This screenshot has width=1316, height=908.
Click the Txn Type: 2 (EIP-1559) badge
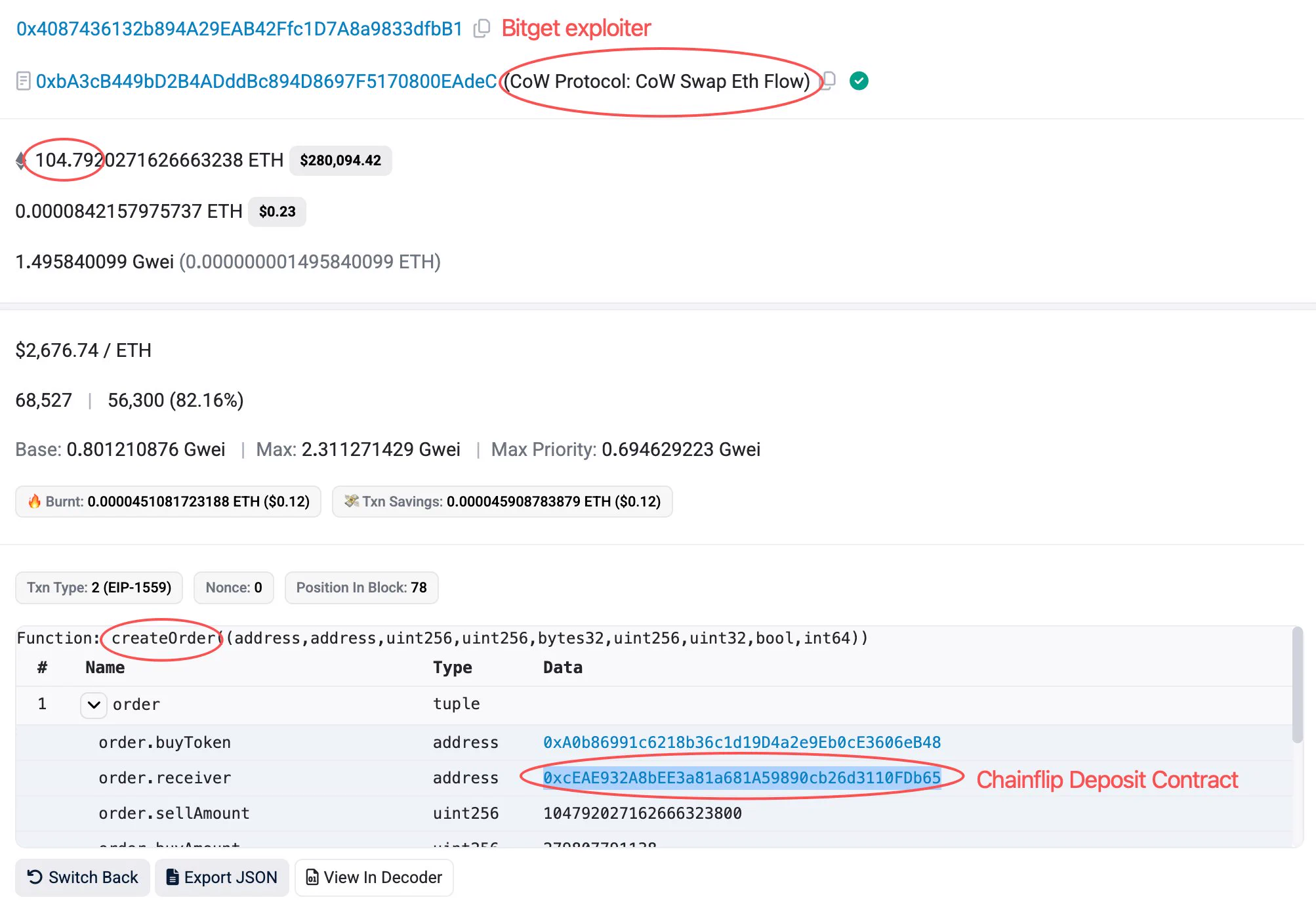[99, 587]
